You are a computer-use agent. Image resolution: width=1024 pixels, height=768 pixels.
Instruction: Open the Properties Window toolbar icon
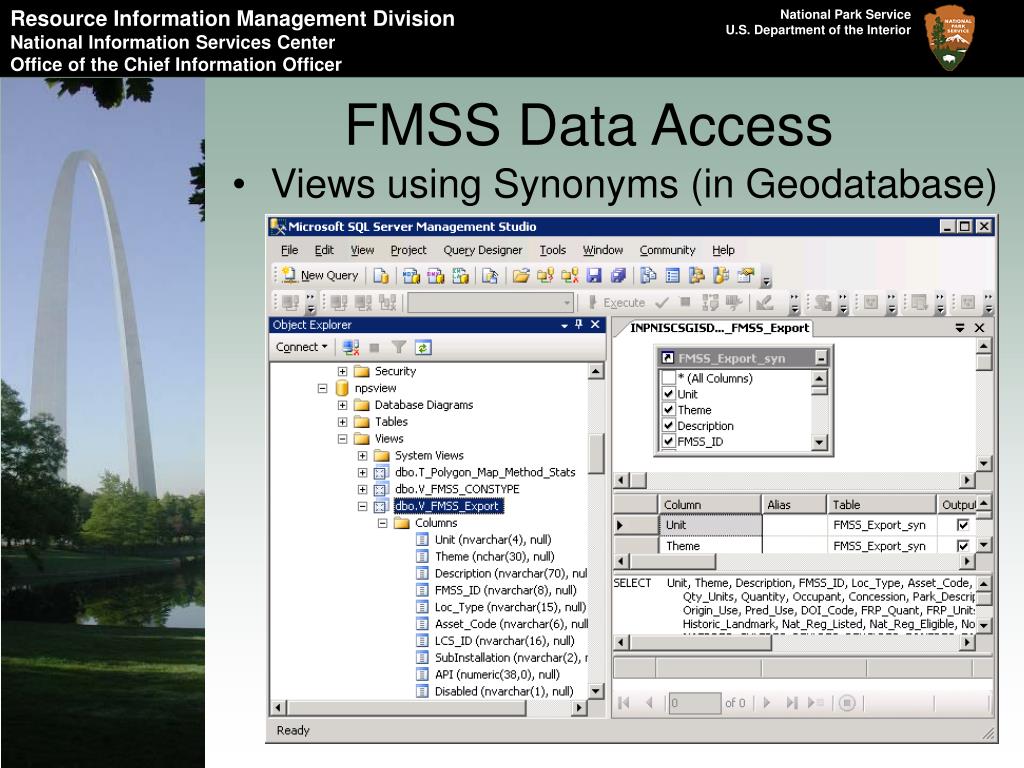pyautogui.click(x=745, y=276)
